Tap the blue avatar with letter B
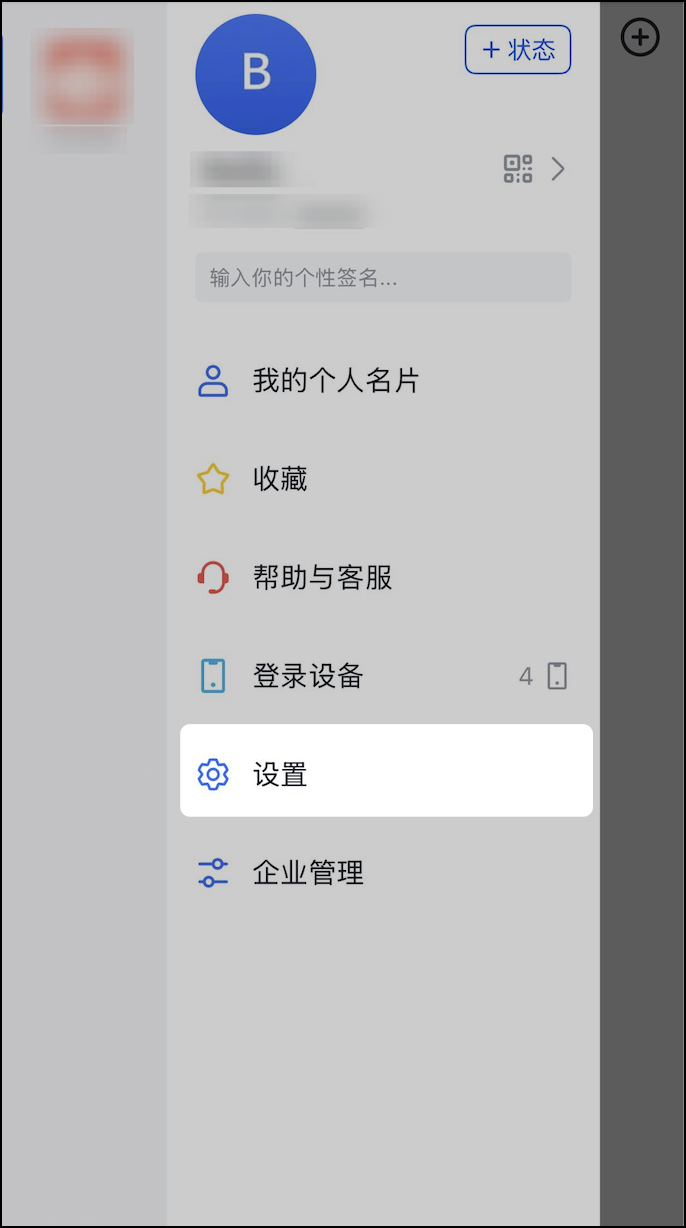 pos(255,74)
